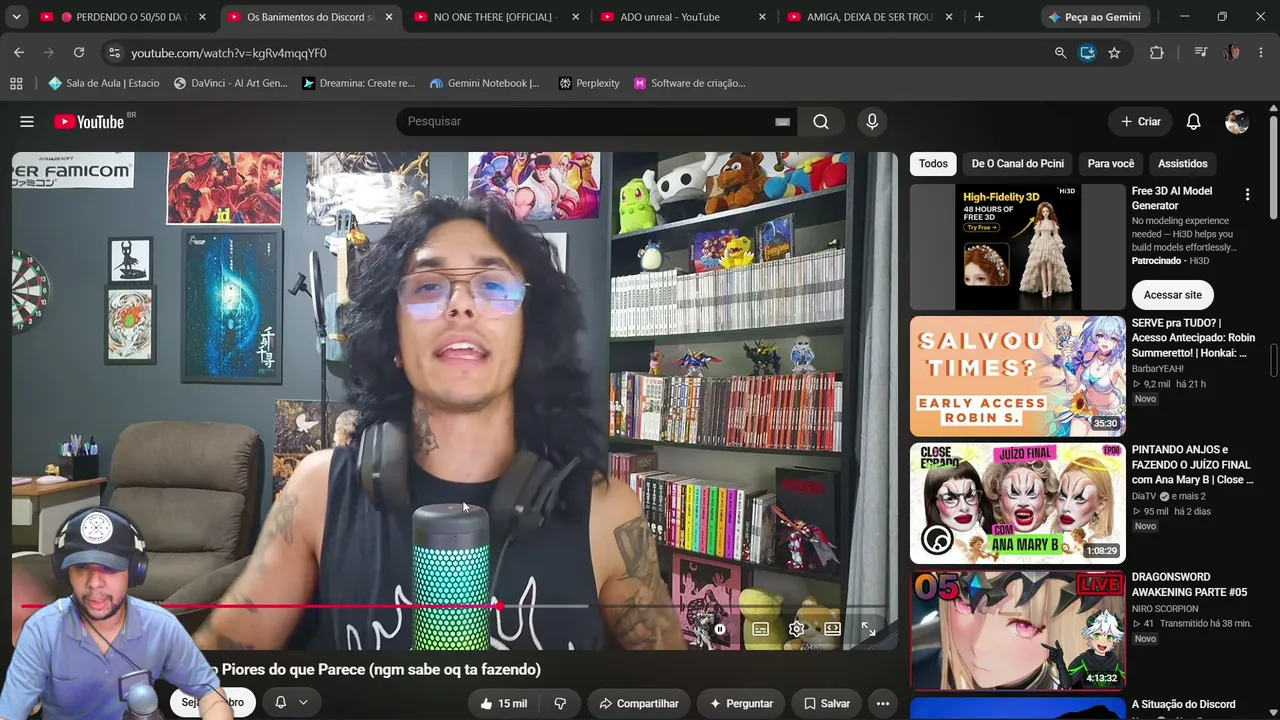Open the Sala de Aula | Estacio bookmark
This screenshot has width=1280, height=720.
tap(104, 83)
